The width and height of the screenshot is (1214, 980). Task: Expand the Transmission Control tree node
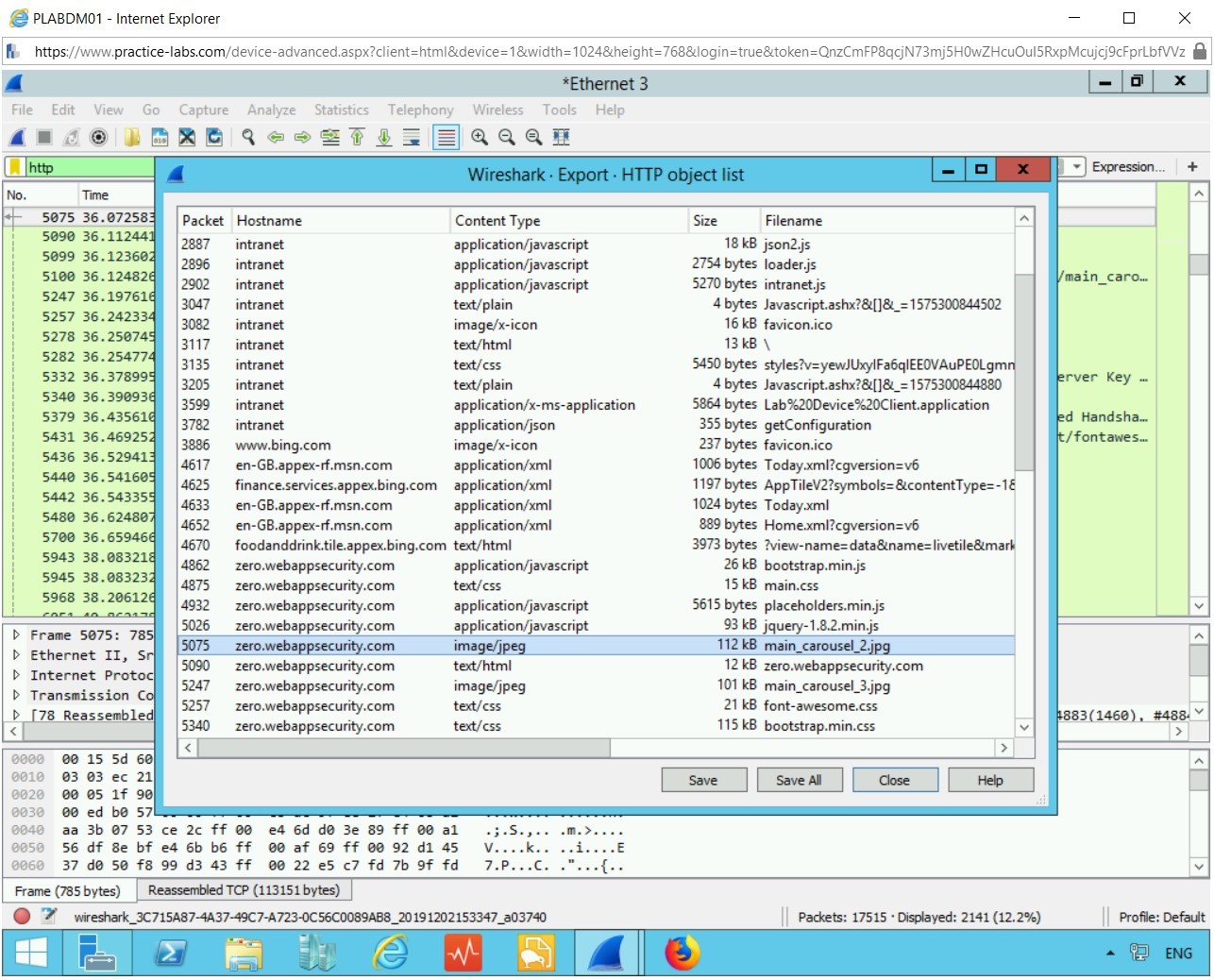[x=16, y=696]
